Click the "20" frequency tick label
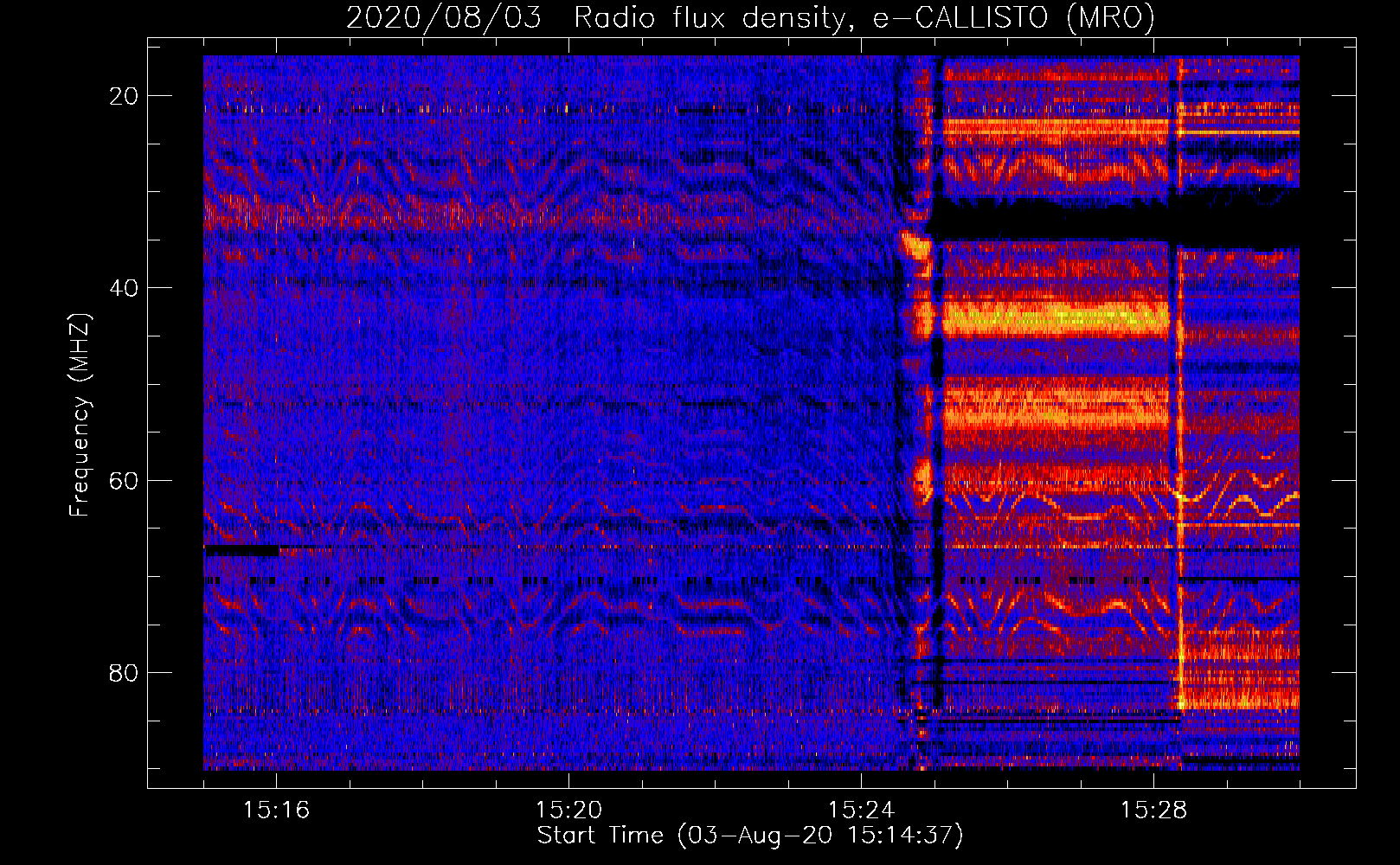 tap(124, 96)
